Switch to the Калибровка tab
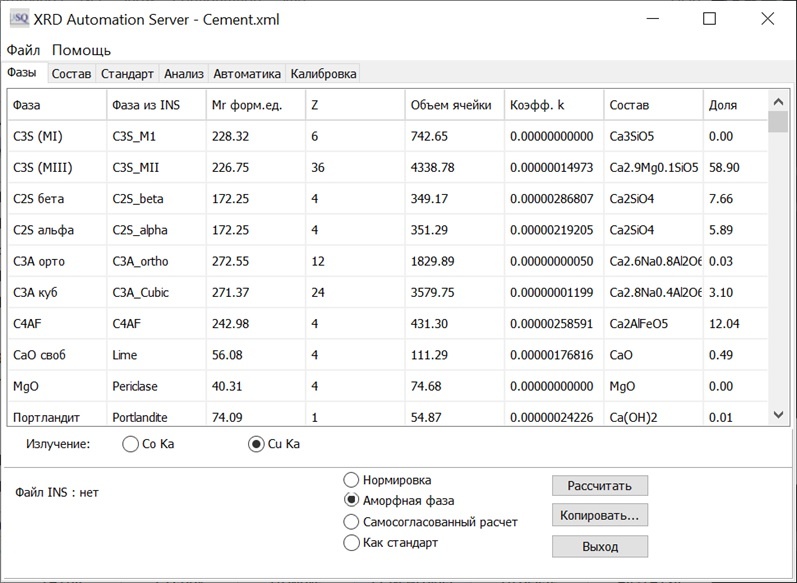 point(323,74)
